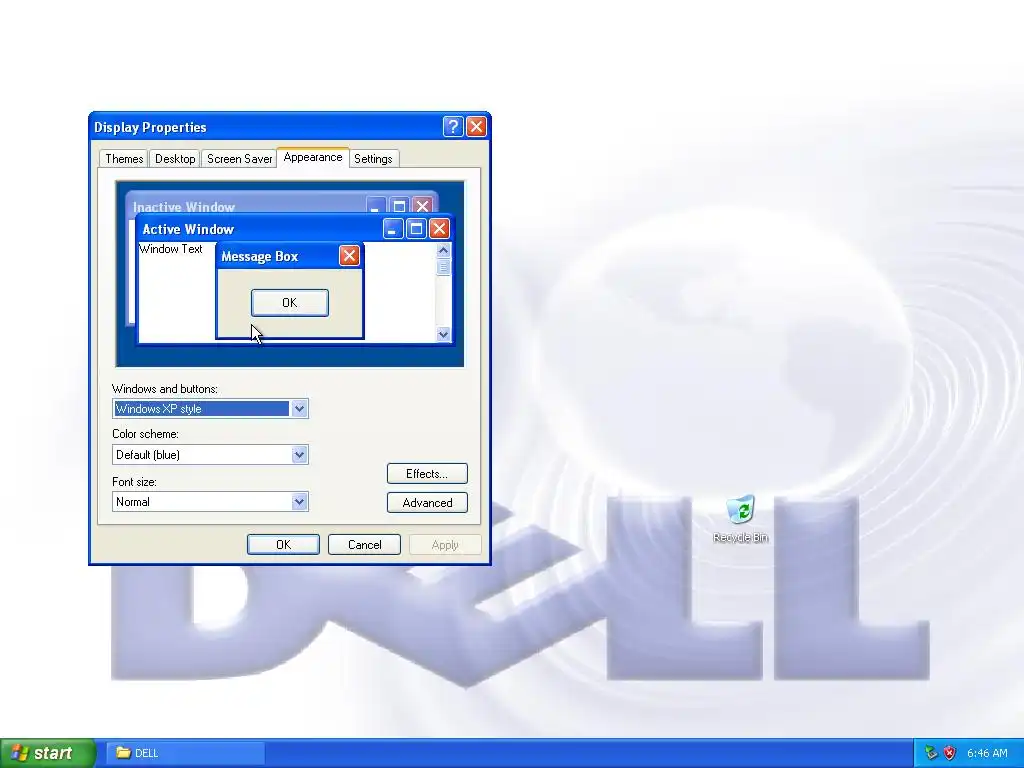Select the Appearance tab
This screenshot has width=1024, height=768.
313,157
